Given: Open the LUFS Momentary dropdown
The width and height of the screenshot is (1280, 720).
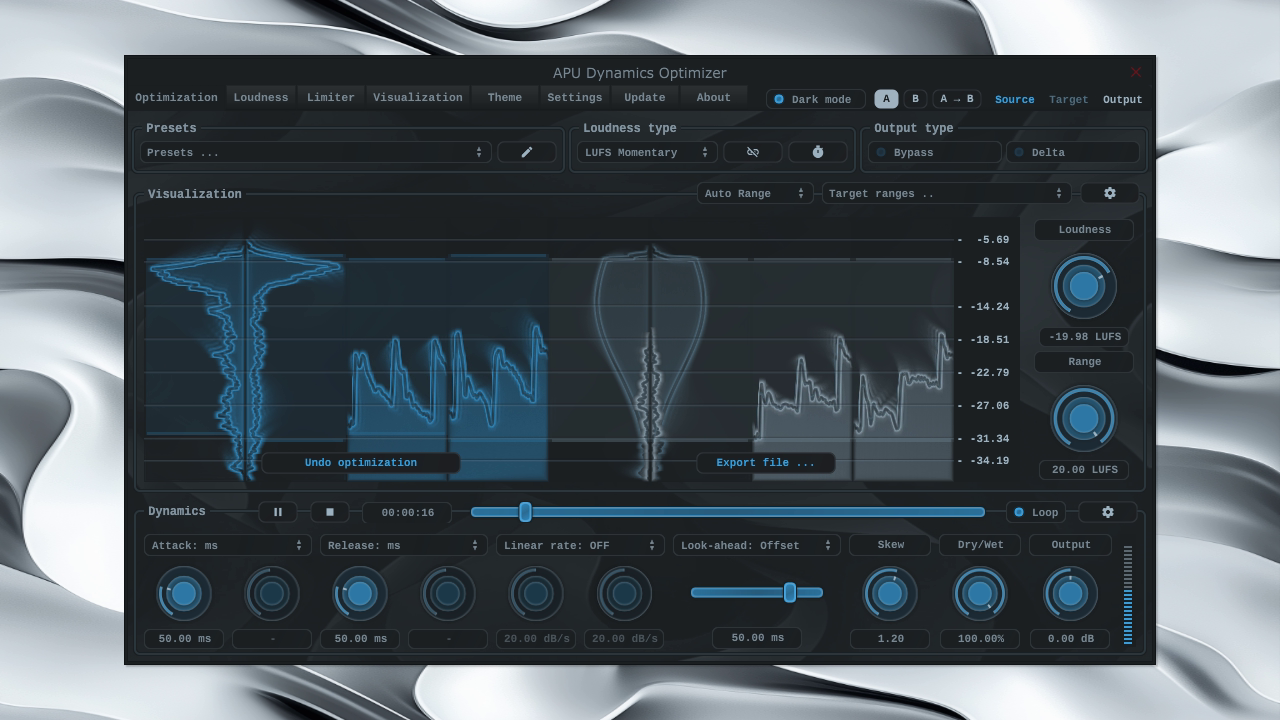Looking at the screenshot, I should [647, 152].
